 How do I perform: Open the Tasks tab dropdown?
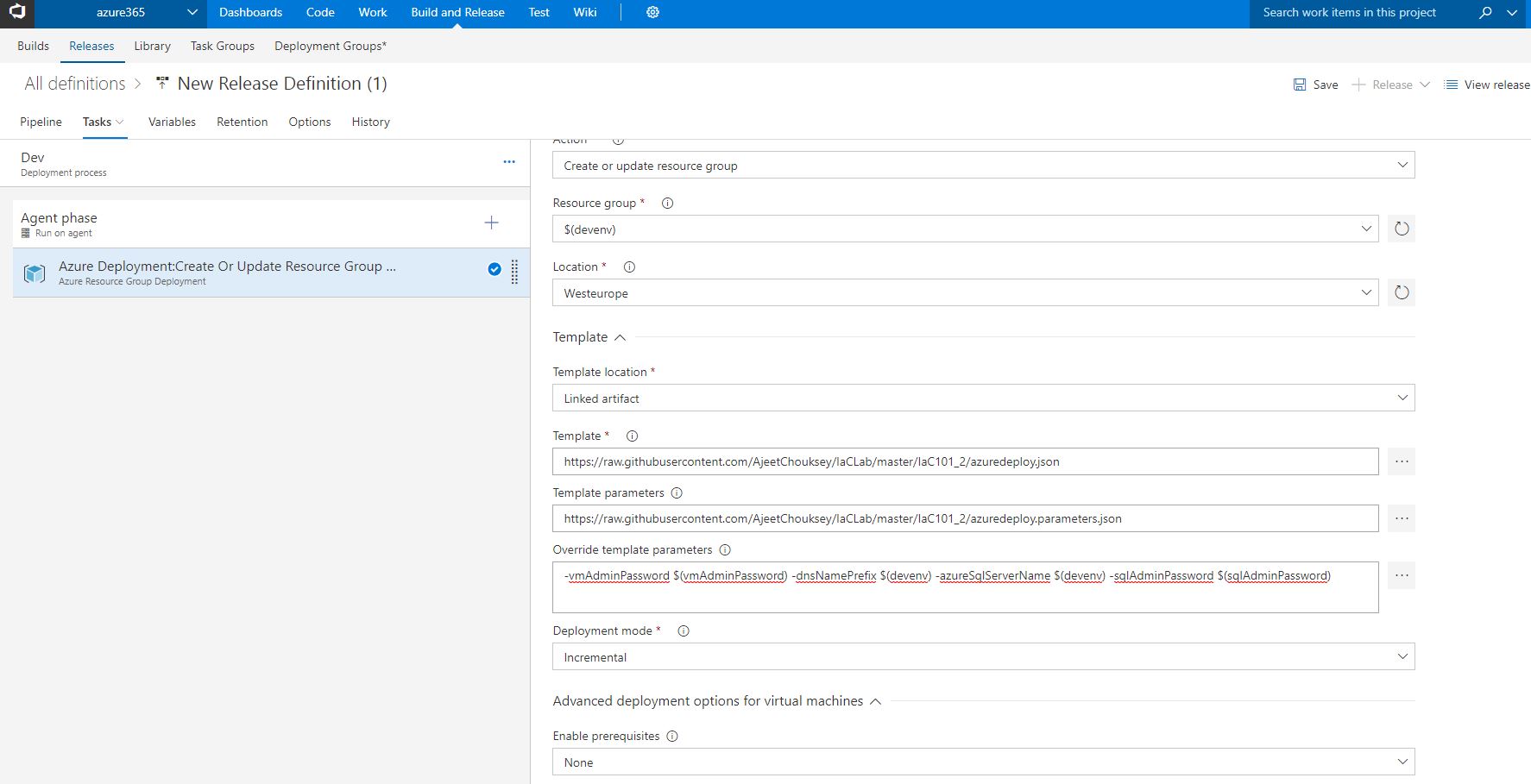point(104,122)
